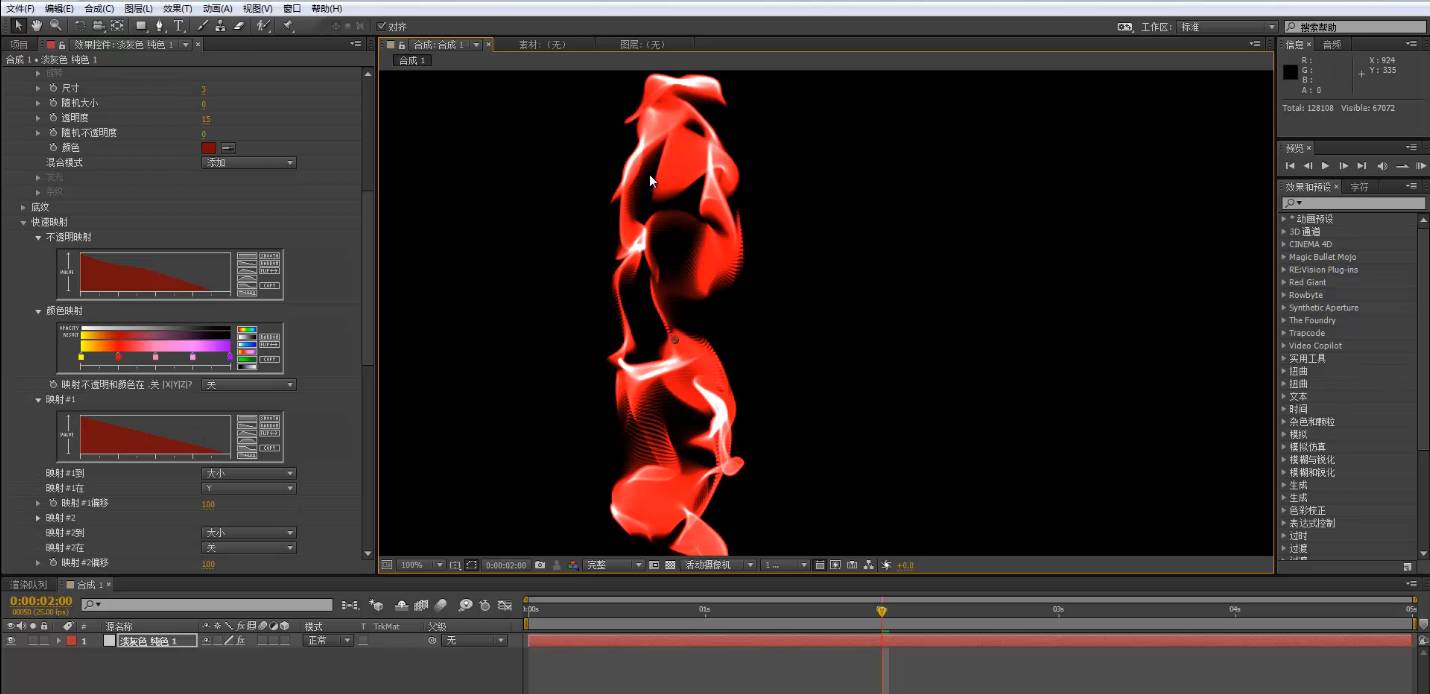The height and width of the screenshot is (694, 1430).
Task: Select the Brush tool
Action: [x=203, y=25]
